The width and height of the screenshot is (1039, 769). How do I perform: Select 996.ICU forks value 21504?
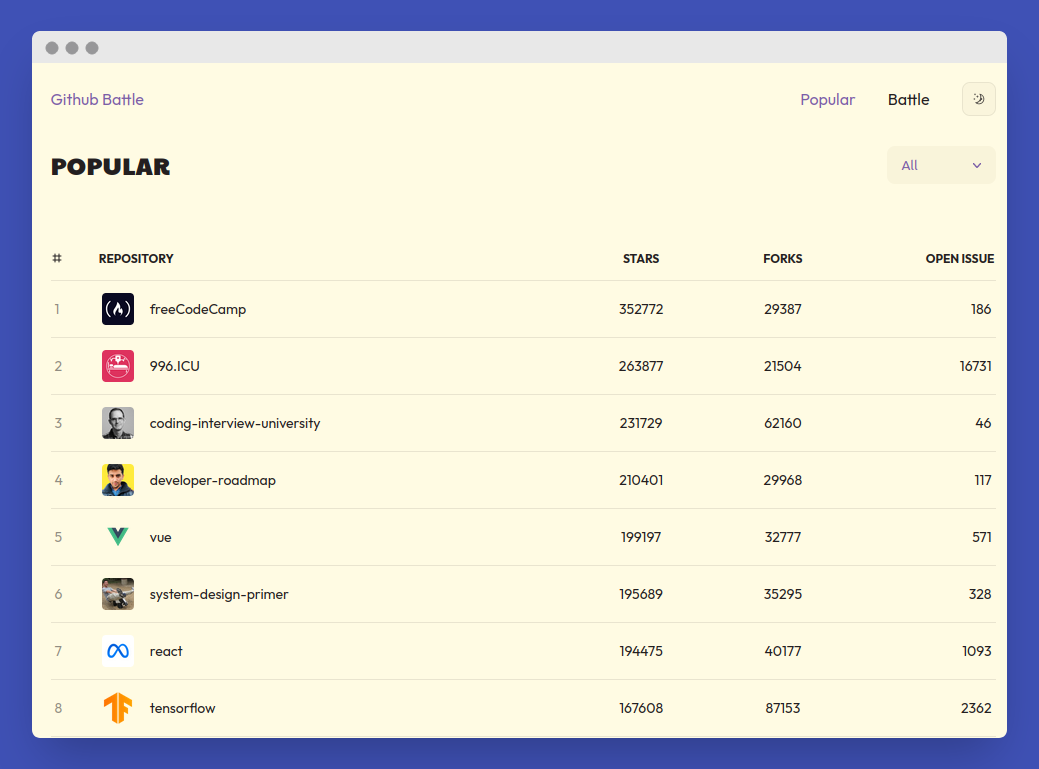(783, 366)
